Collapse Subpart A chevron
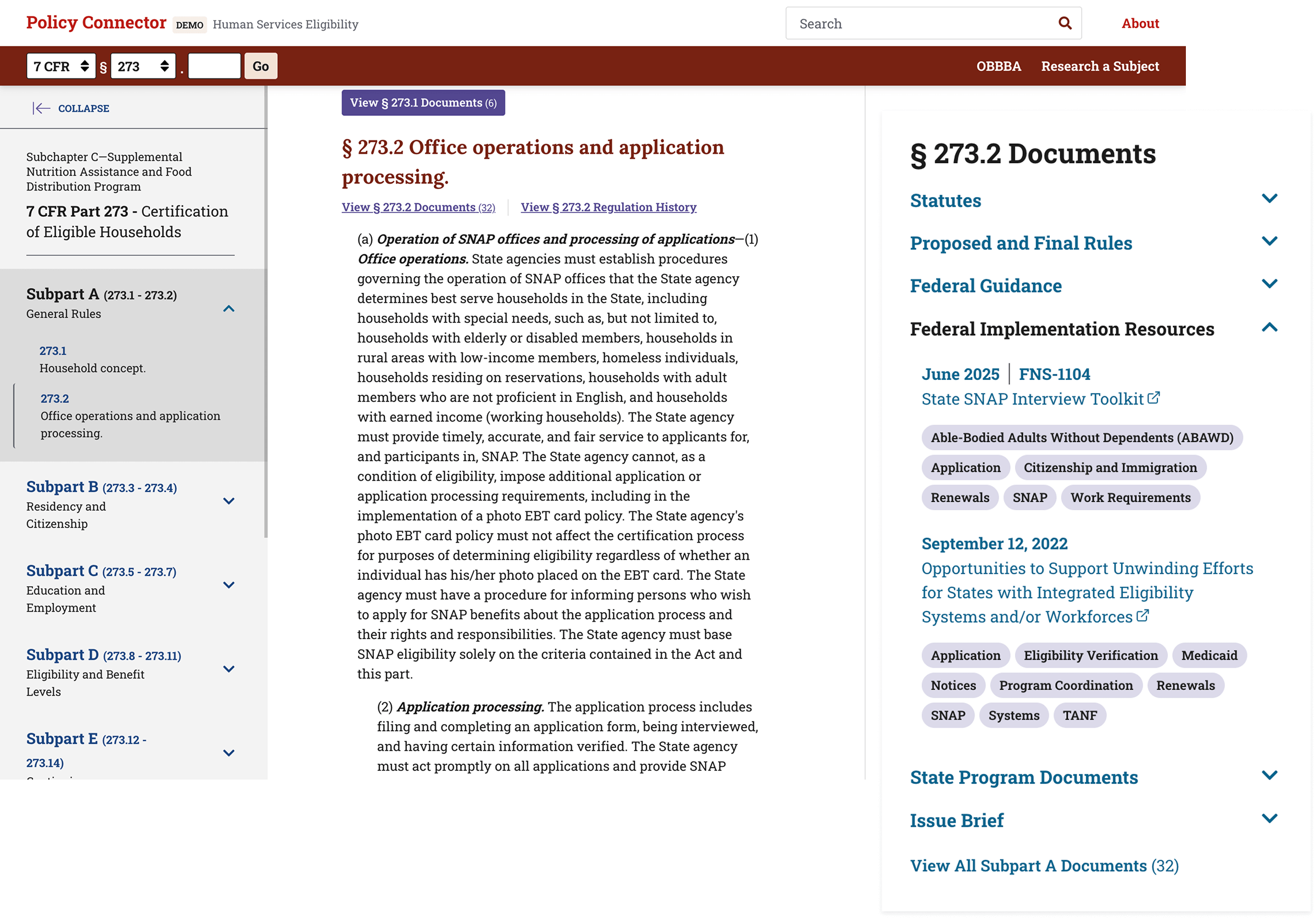The width and height of the screenshot is (1316, 919). coord(229,309)
